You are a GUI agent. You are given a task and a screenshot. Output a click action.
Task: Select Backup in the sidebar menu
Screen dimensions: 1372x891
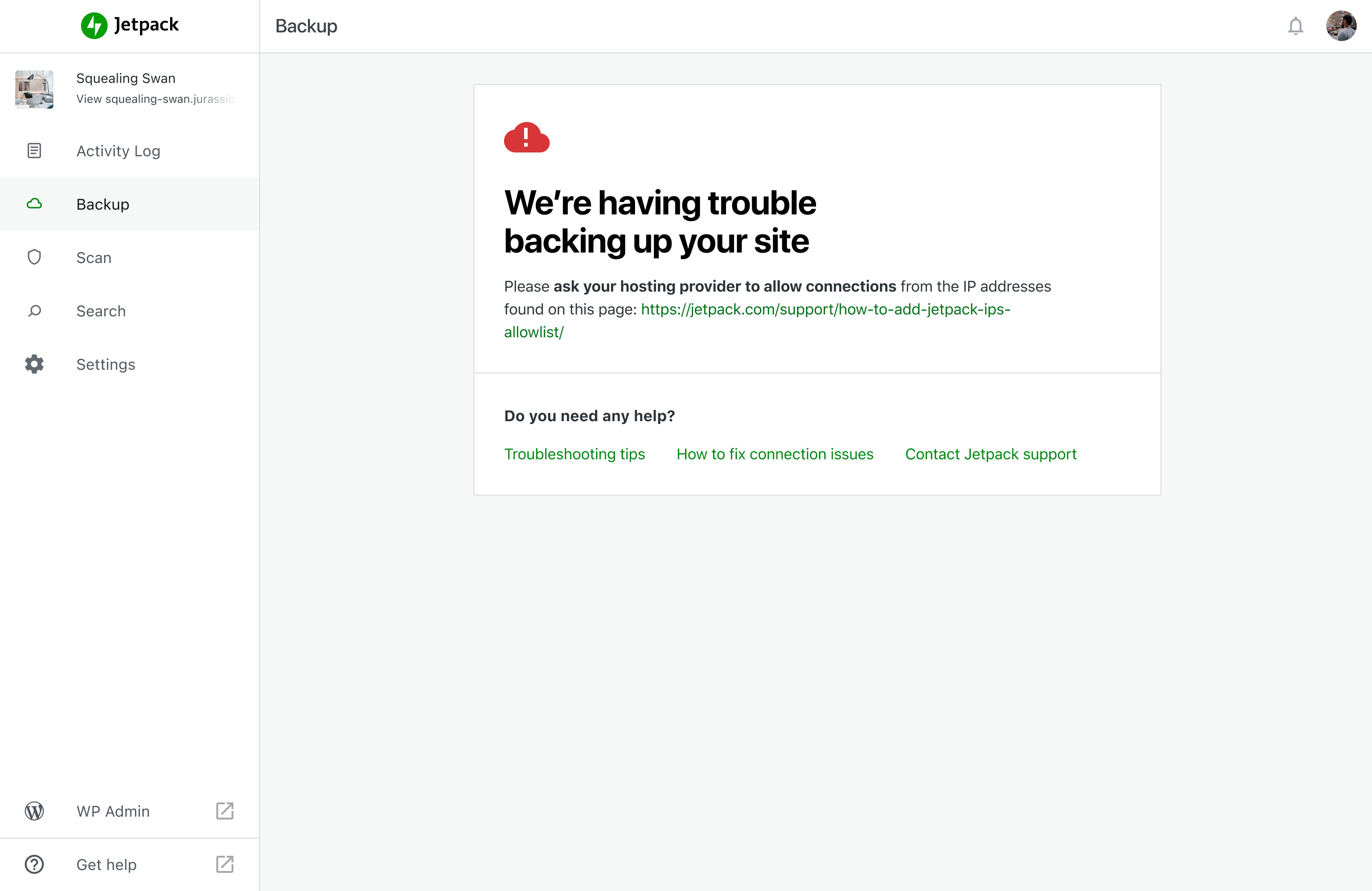pyautogui.click(x=102, y=203)
